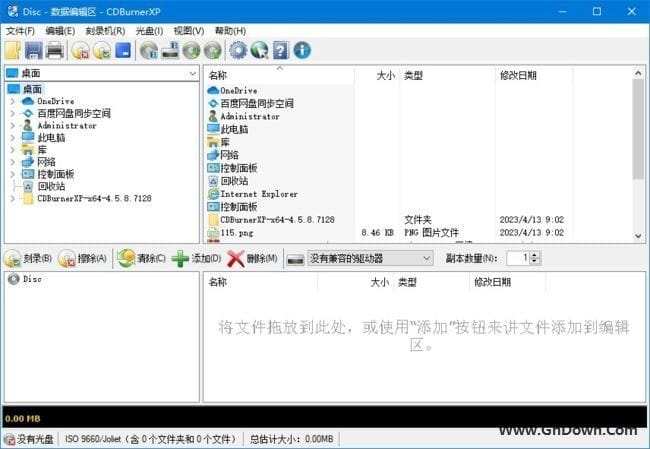Show about info with the blue i icon
The height and width of the screenshot is (449, 650).
point(302,50)
